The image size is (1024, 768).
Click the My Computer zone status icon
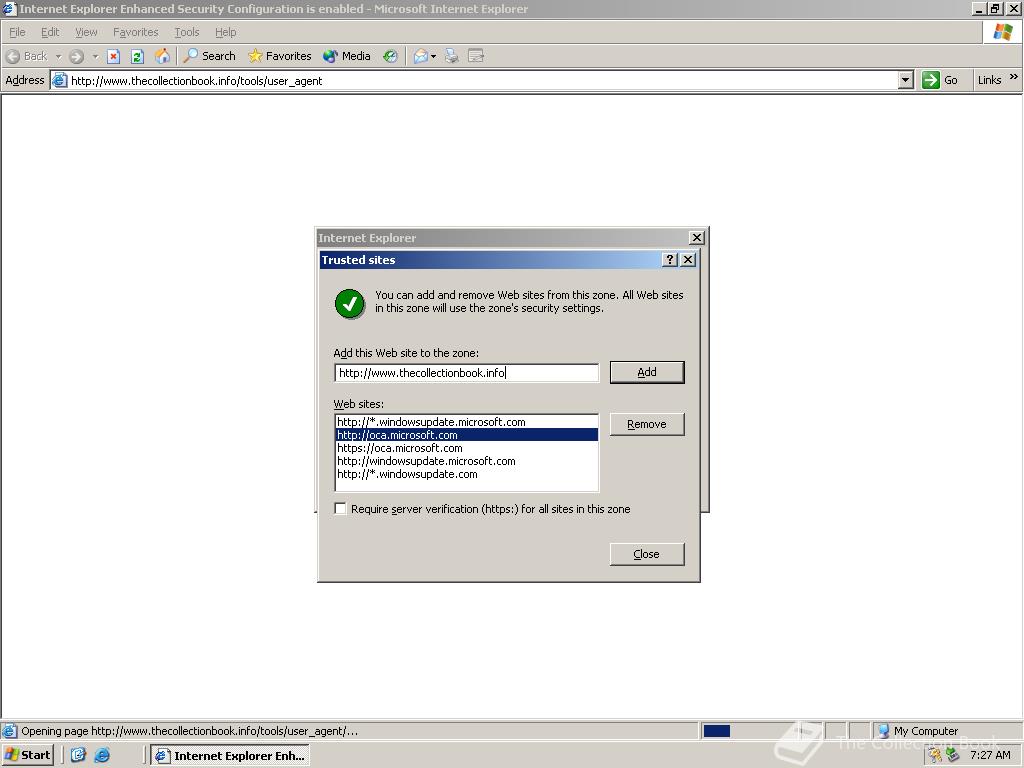click(884, 731)
